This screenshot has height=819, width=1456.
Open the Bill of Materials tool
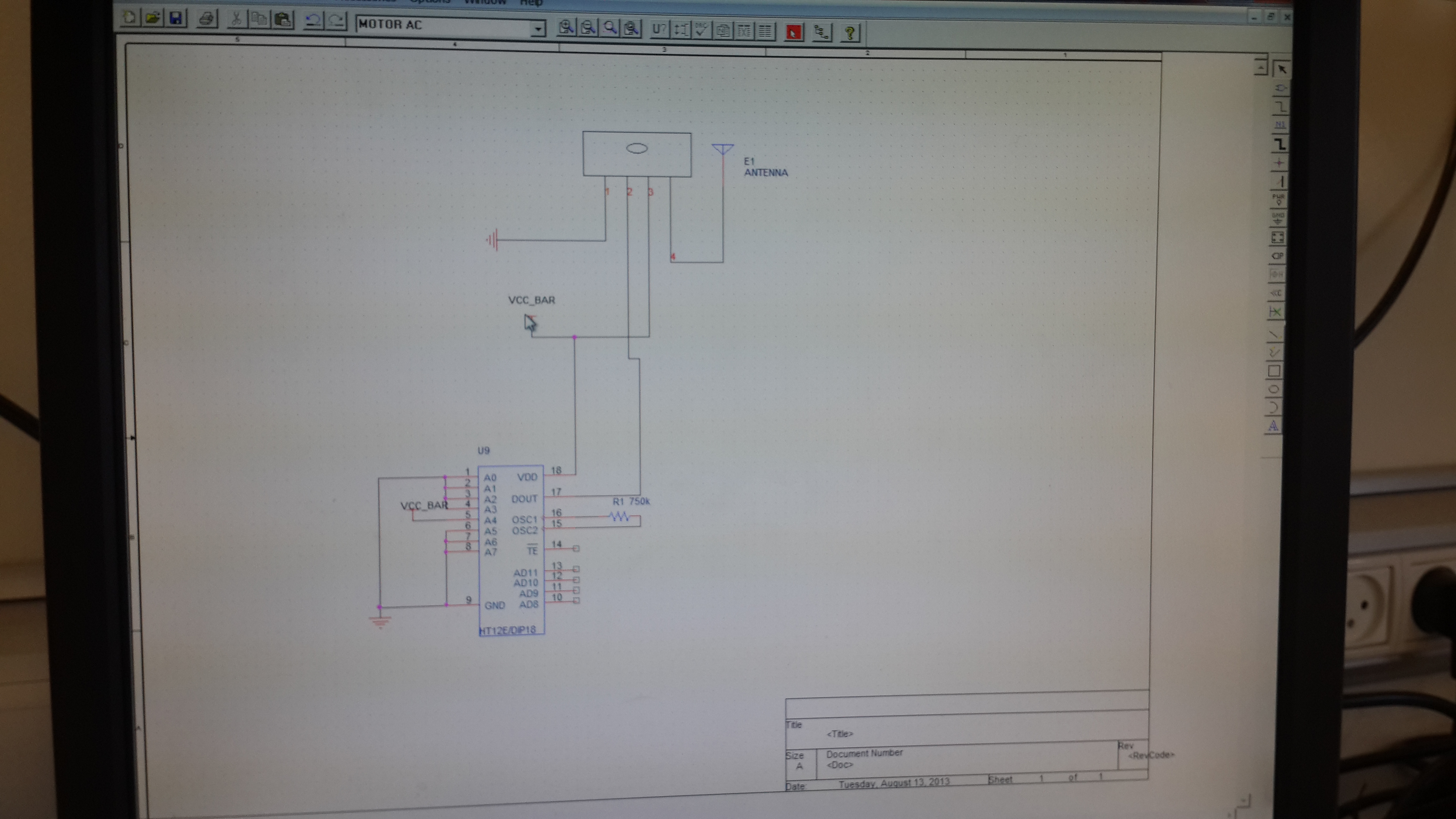tap(765, 32)
